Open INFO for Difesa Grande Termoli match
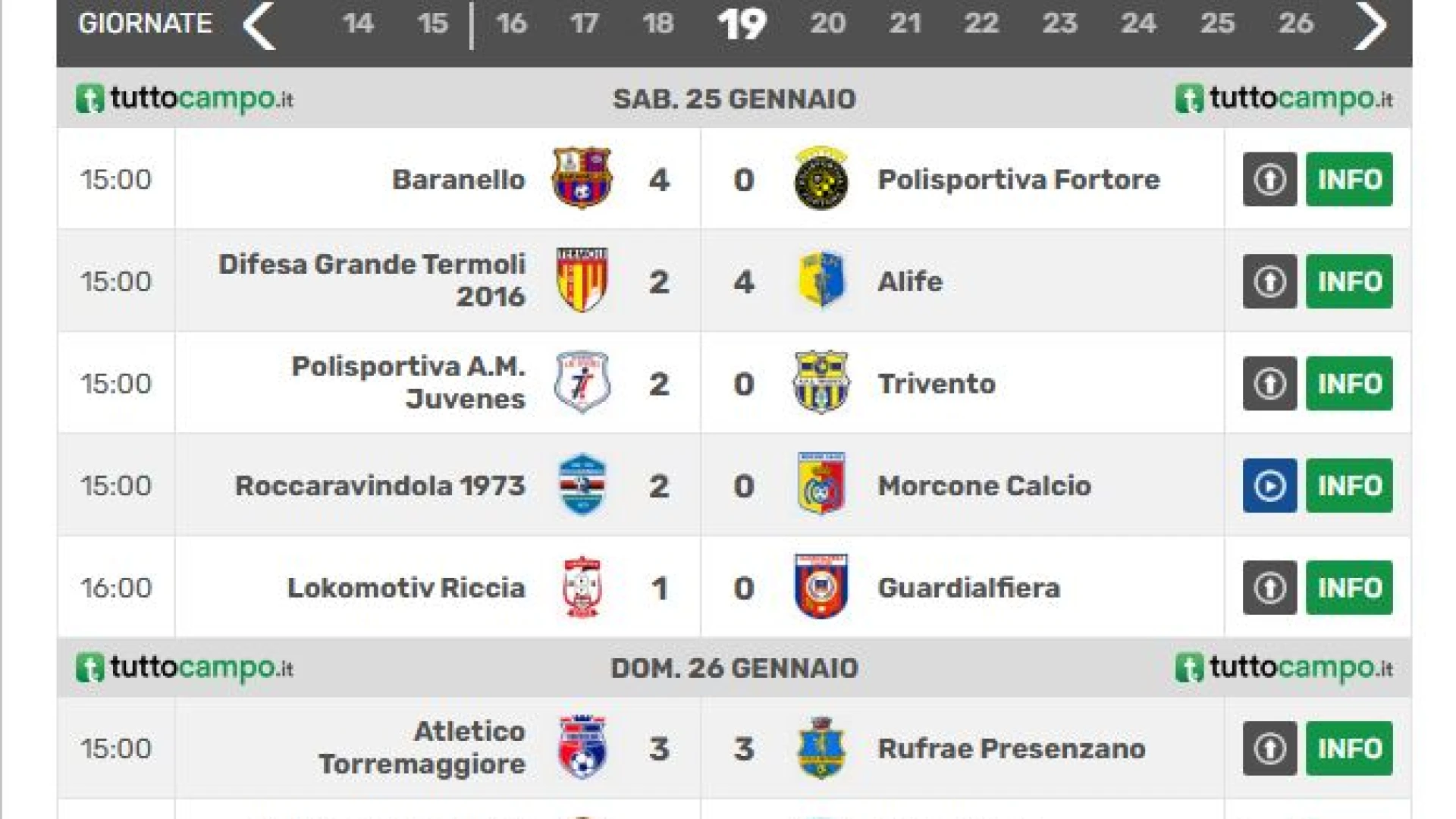Screen dimensions: 1456x819 [1349, 281]
